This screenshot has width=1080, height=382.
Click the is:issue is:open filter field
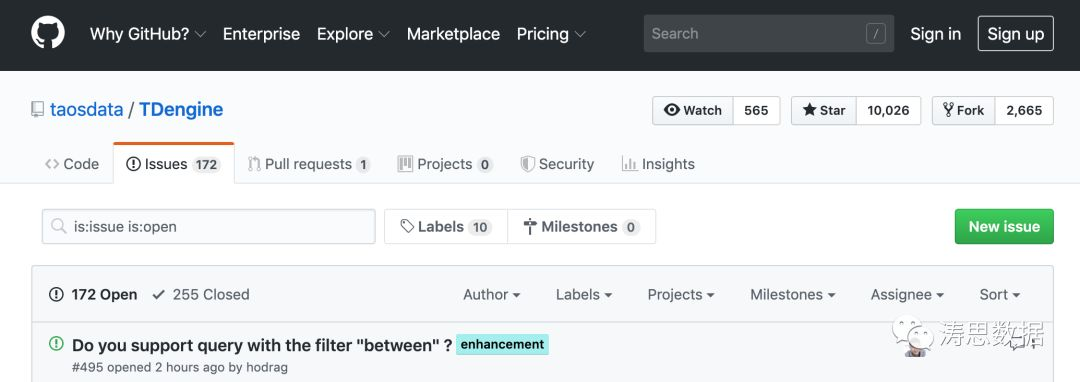209,226
